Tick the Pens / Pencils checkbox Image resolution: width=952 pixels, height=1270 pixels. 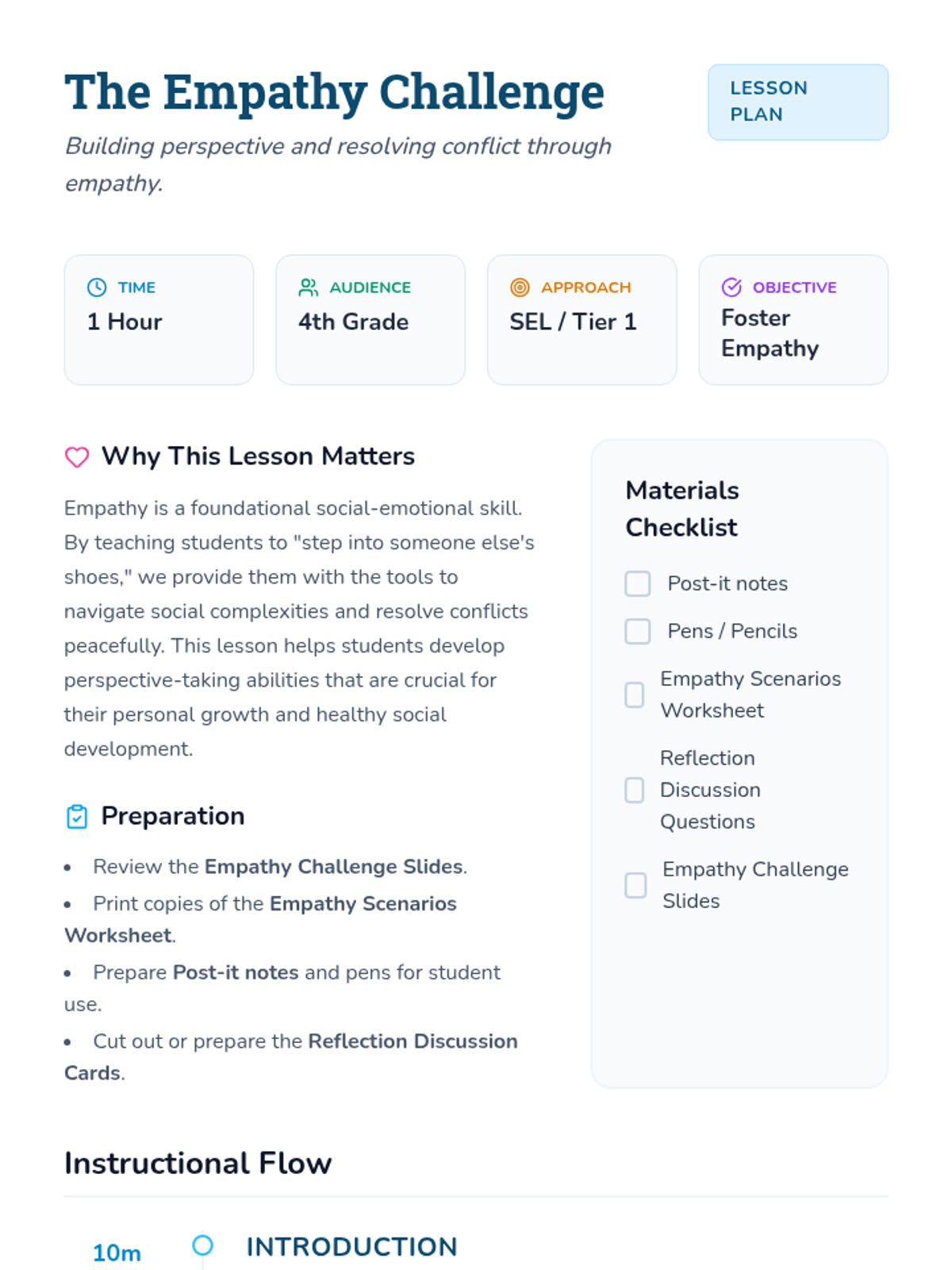coord(638,631)
